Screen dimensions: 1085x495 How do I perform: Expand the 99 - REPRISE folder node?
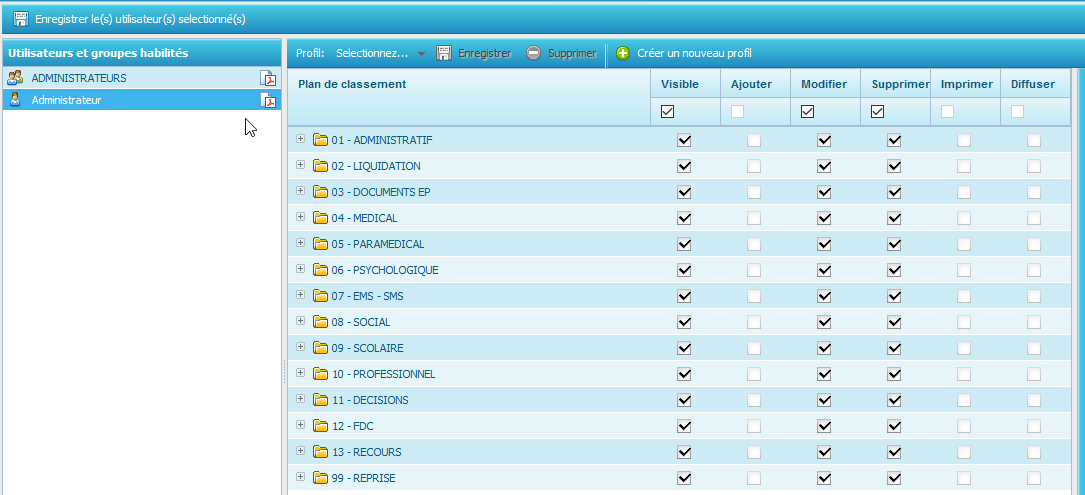tap(300, 477)
